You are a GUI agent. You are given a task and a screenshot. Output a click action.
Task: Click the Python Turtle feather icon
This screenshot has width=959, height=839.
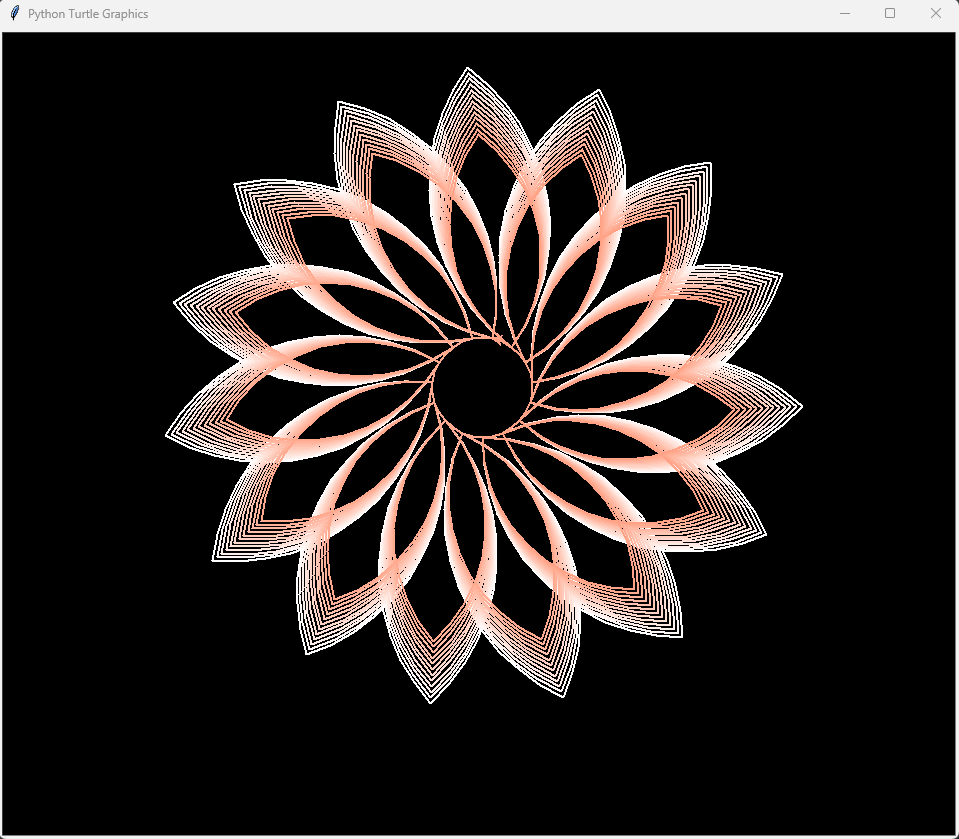14,13
